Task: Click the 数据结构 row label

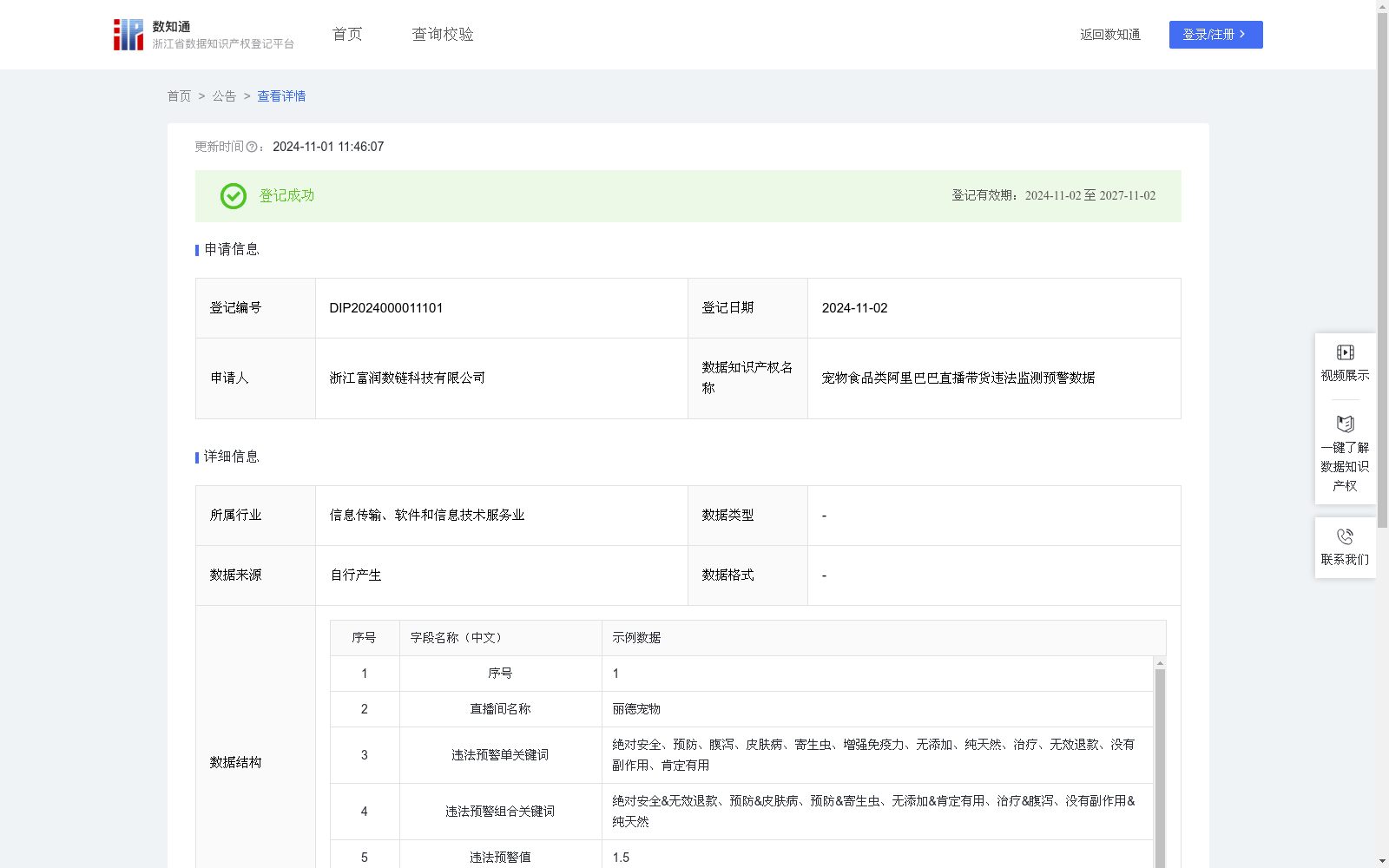Action: click(235, 763)
